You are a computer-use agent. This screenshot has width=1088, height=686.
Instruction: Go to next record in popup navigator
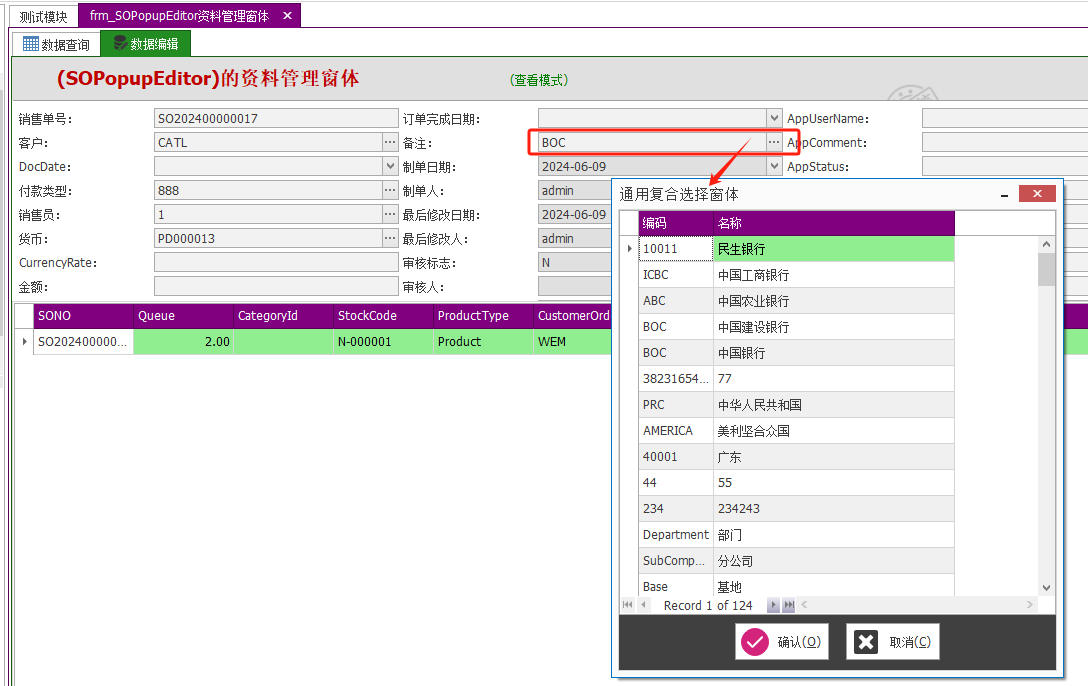click(773, 605)
